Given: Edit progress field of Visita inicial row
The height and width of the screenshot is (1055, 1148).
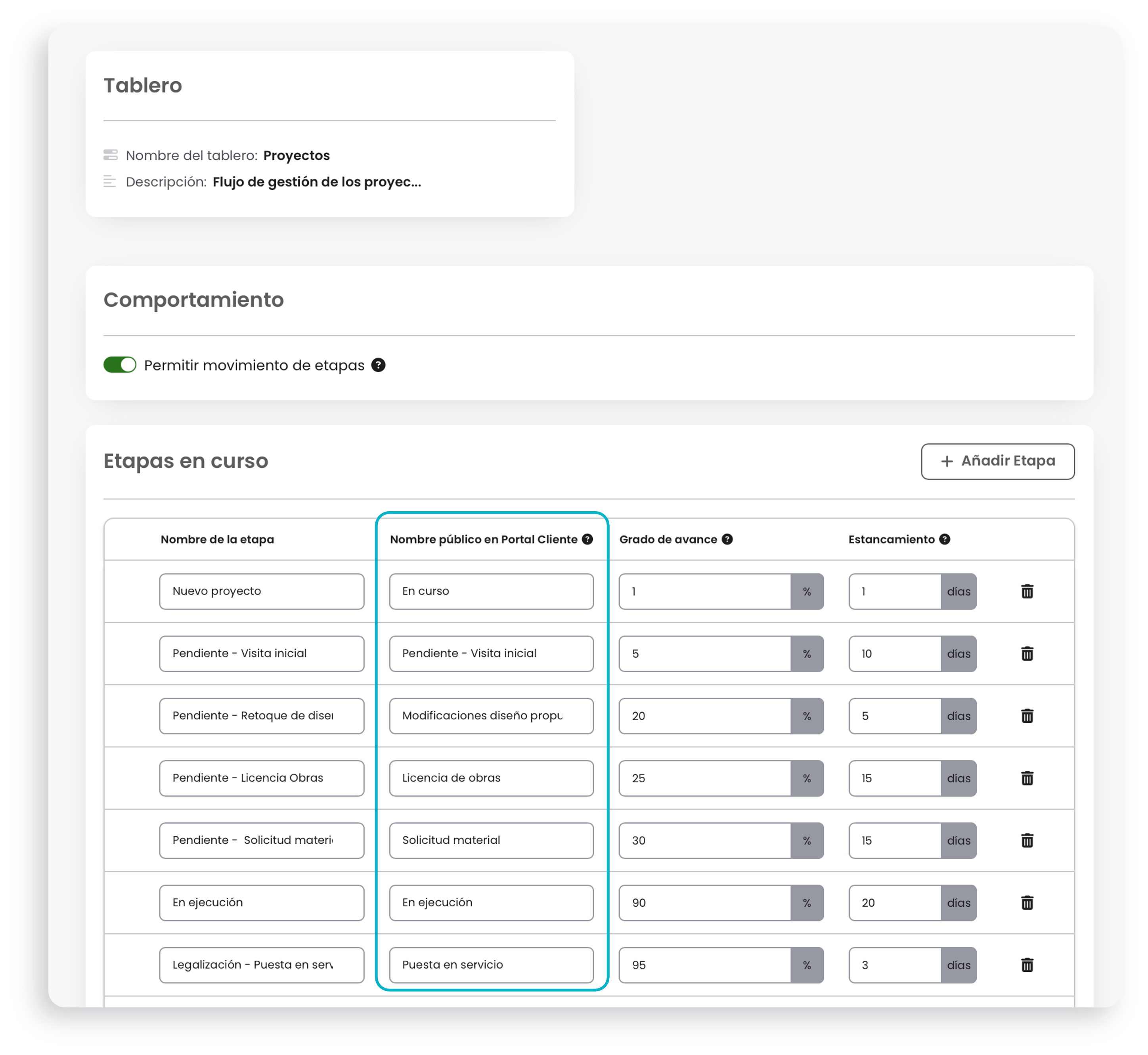Looking at the screenshot, I should (705, 653).
